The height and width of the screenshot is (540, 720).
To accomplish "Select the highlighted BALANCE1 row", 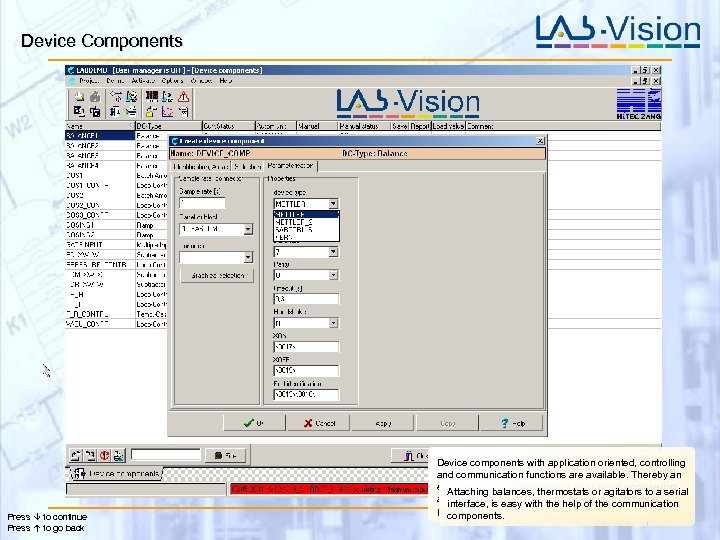I will [x=100, y=135].
